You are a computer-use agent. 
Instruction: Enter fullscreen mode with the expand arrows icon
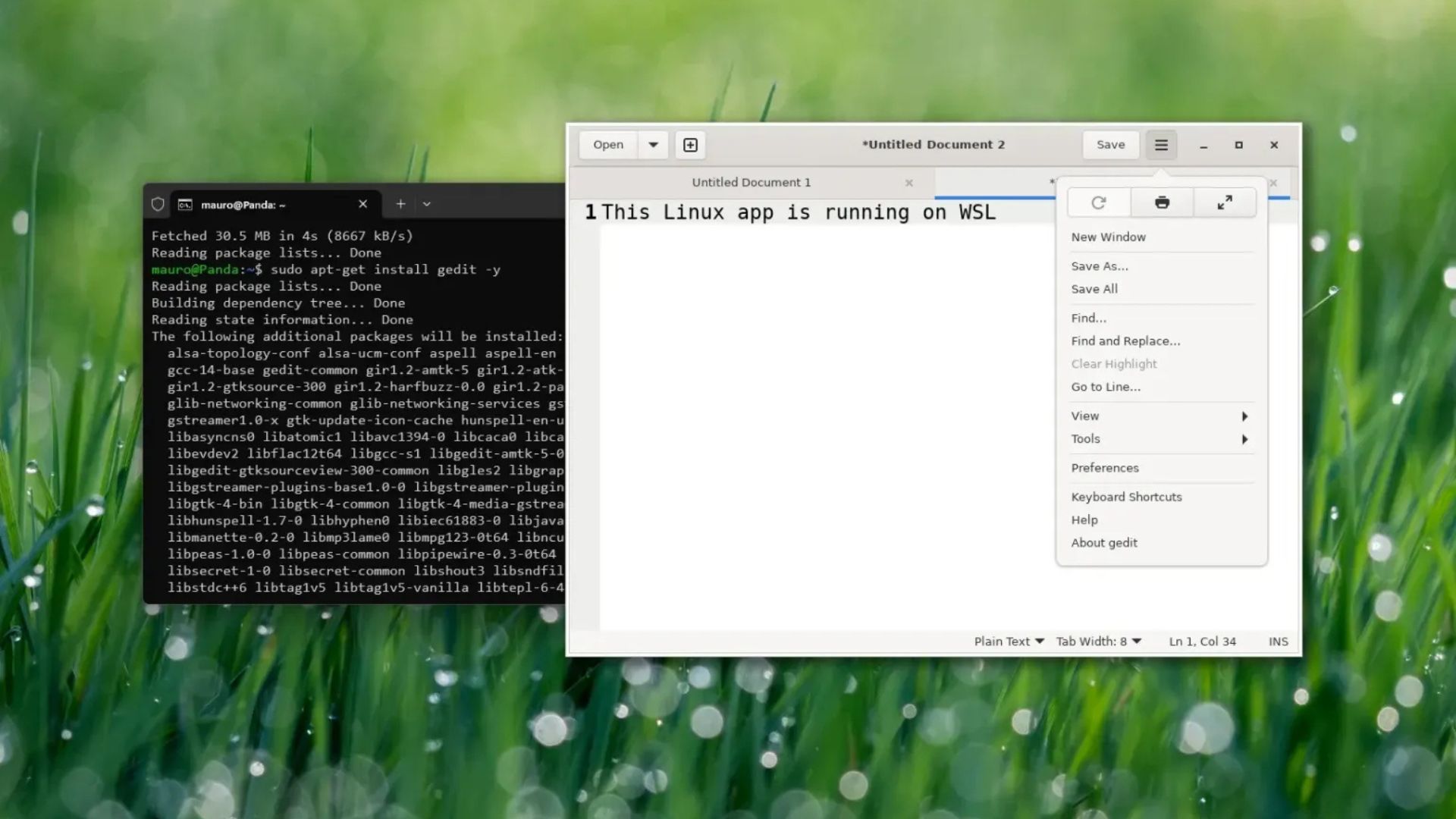(1224, 202)
